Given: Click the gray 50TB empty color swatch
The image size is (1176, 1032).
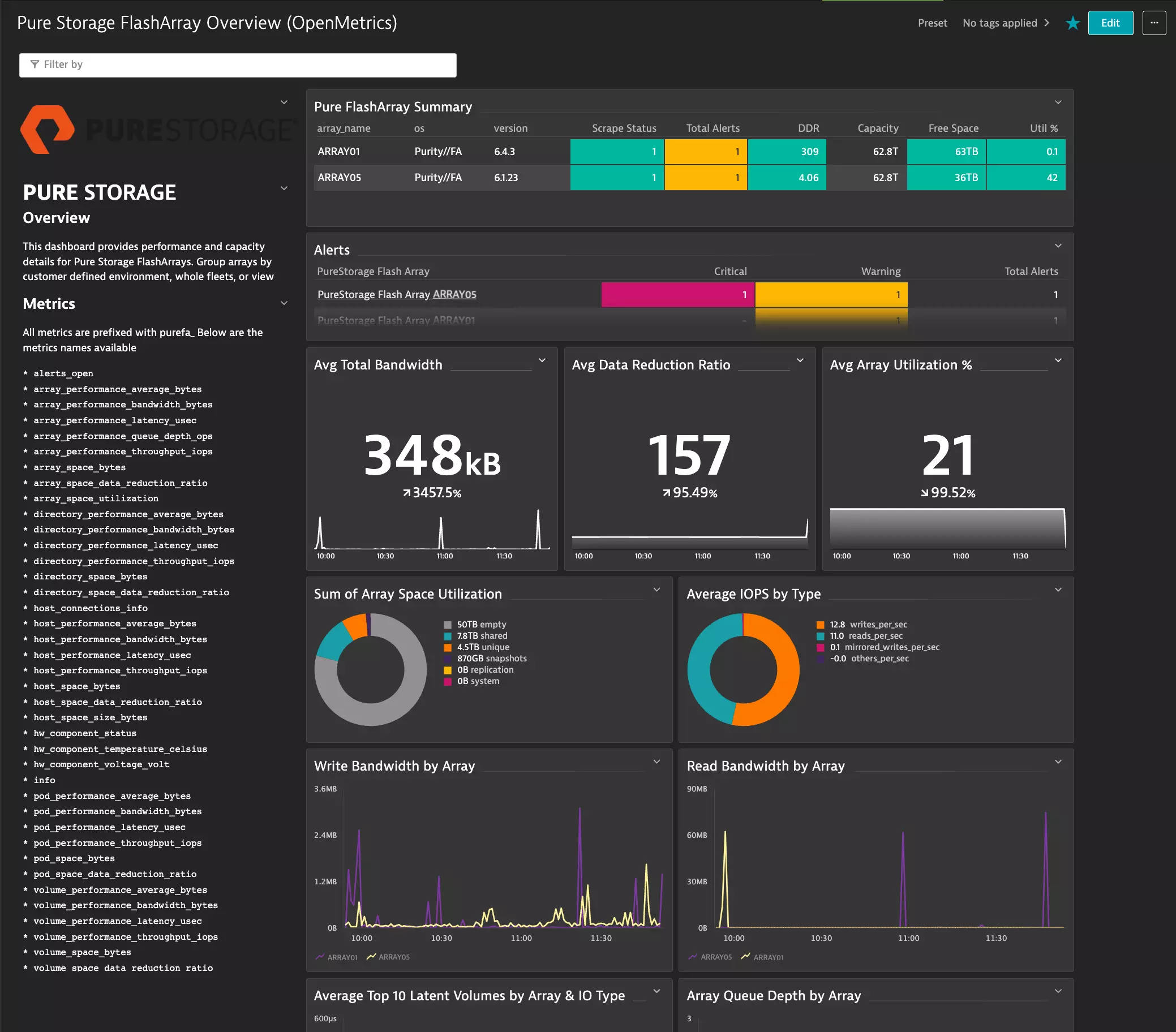Looking at the screenshot, I should coord(447,624).
